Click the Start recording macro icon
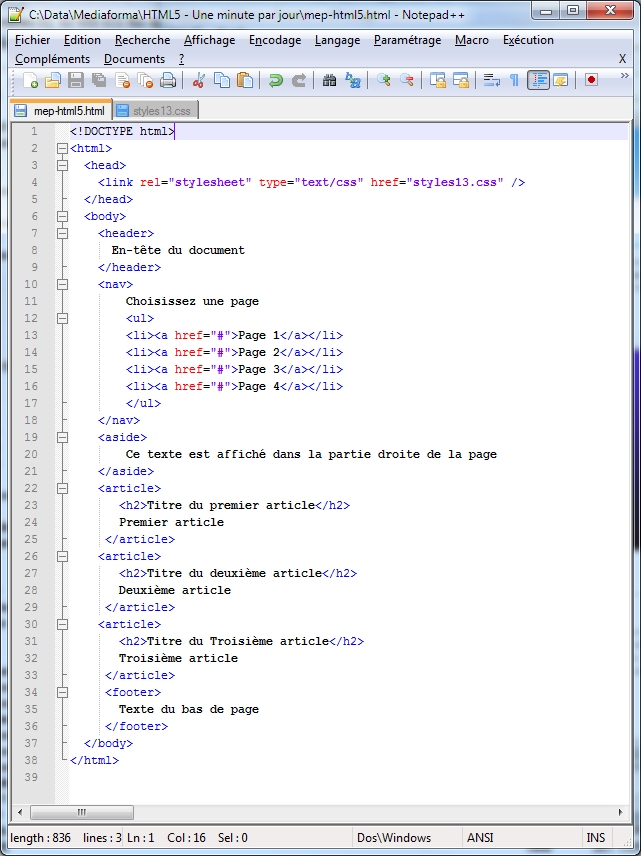The height and width of the screenshot is (856, 641). [591, 81]
